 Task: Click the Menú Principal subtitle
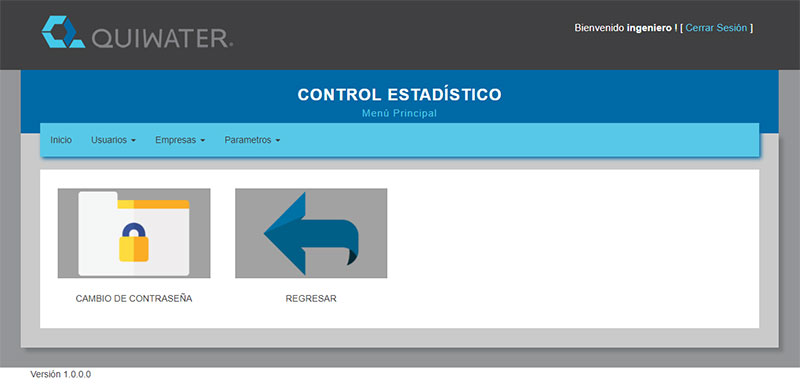pos(399,113)
